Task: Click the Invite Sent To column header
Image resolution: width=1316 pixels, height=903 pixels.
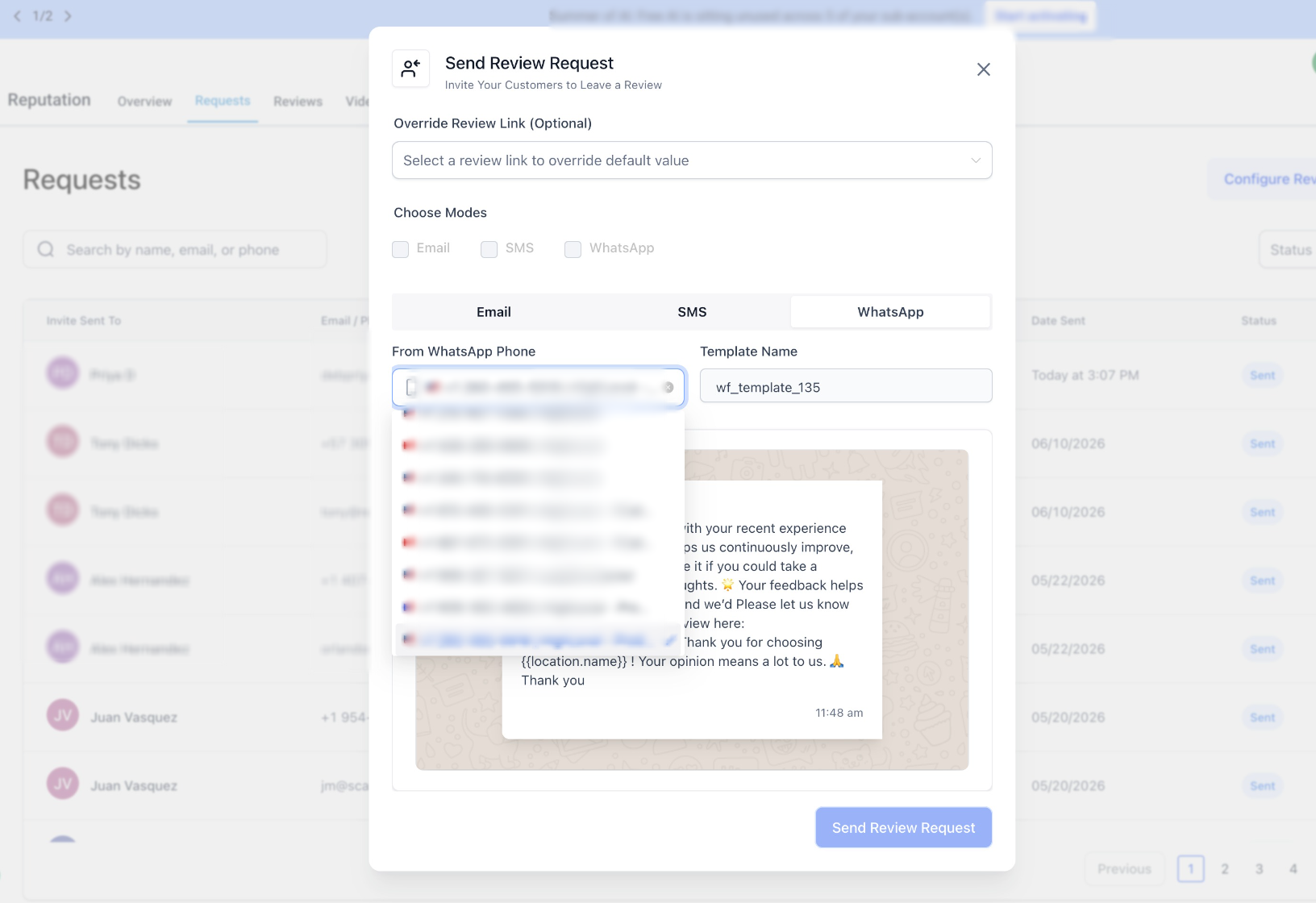Action: [x=84, y=321]
